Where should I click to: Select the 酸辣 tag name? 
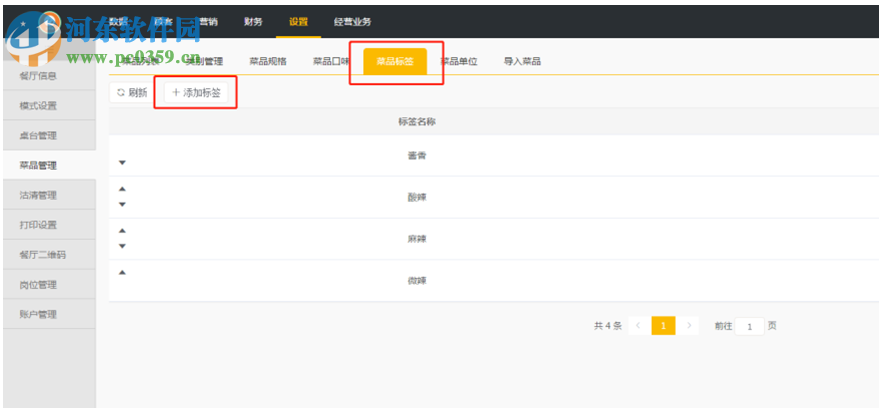417,197
